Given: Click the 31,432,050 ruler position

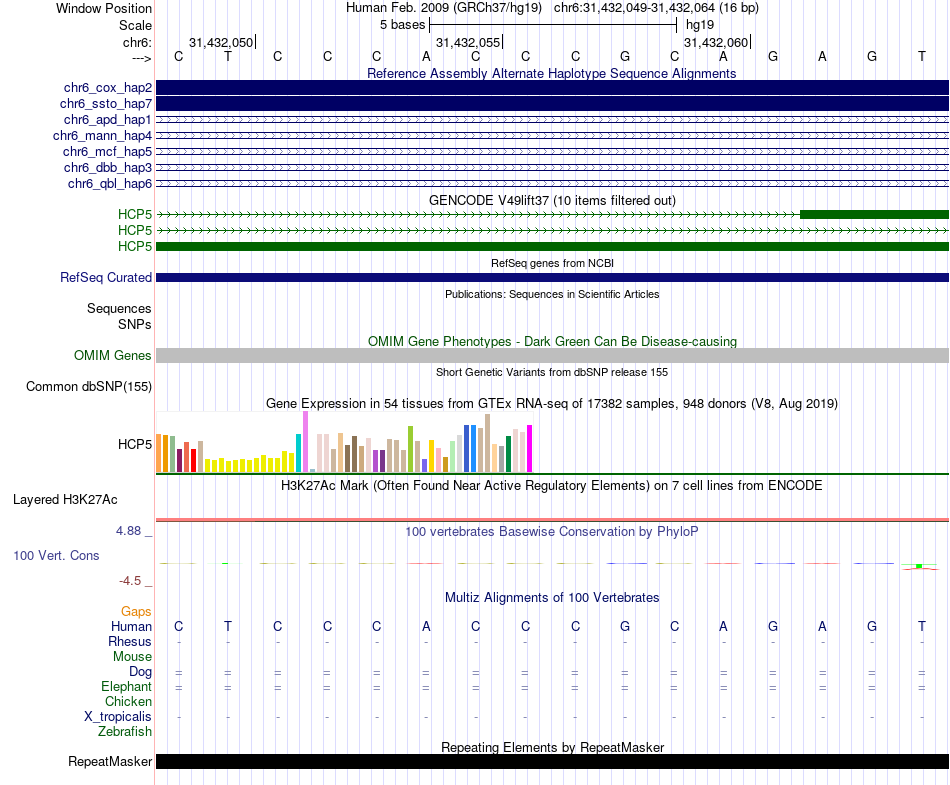Looking at the screenshot, I should 221,42.
